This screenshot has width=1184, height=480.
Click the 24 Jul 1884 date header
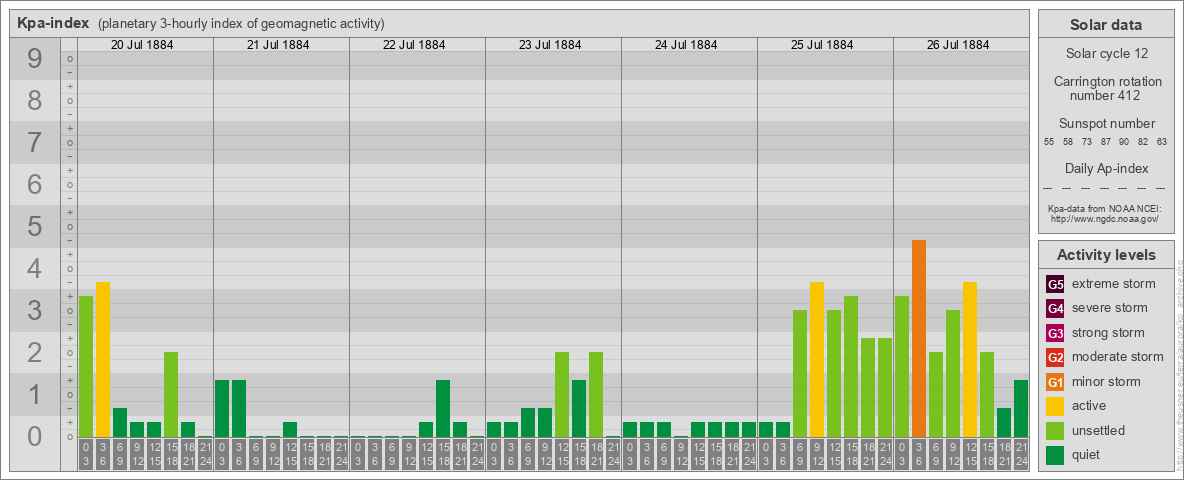click(x=686, y=45)
